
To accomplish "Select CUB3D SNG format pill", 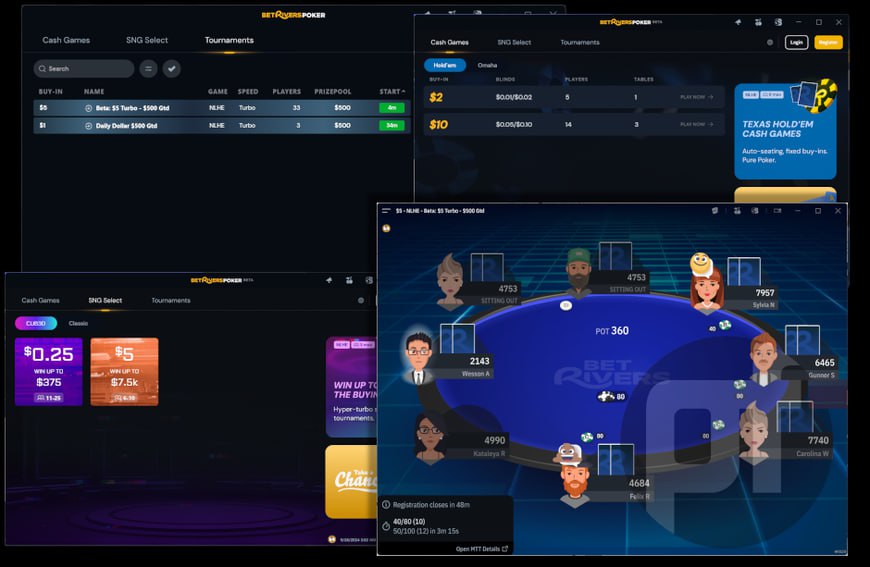I will 36,323.
